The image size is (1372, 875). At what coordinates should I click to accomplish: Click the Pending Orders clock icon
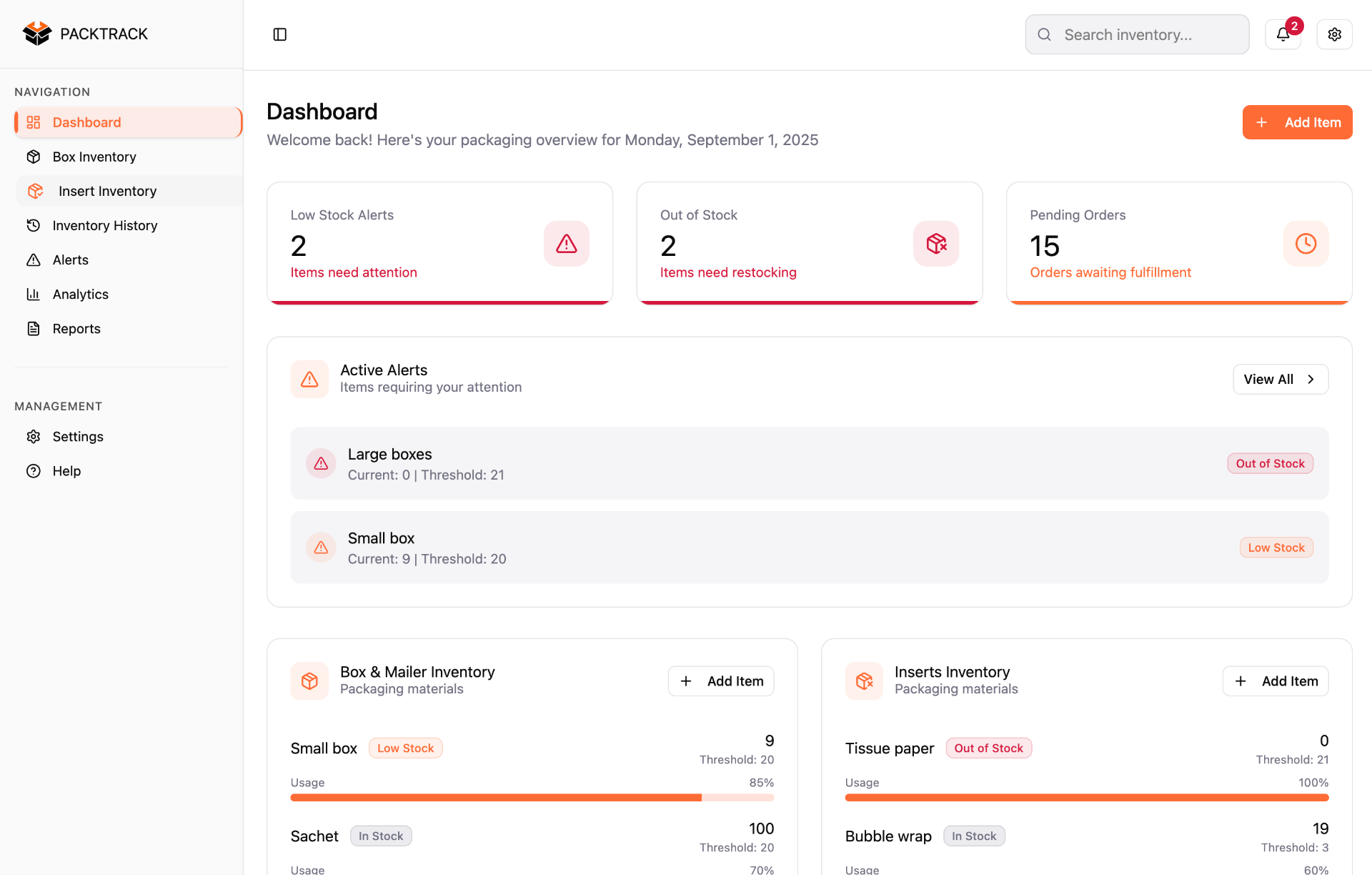tap(1305, 244)
